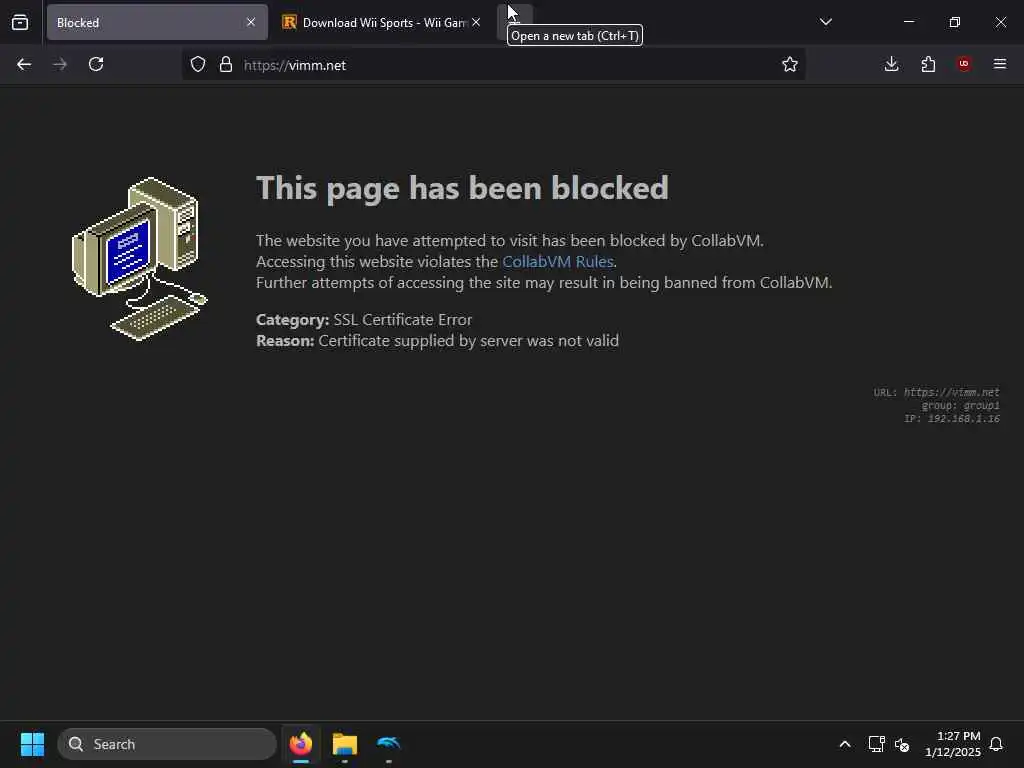This screenshot has width=1024, height=768.
Task: Switch to Download Wii Sports tab
Action: pos(381,23)
